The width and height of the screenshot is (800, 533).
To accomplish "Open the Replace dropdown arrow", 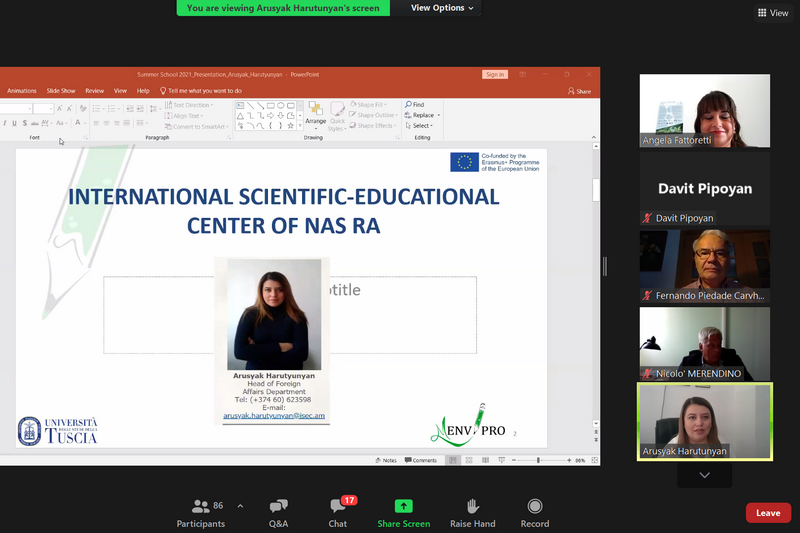I will click(x=439, y=115).
